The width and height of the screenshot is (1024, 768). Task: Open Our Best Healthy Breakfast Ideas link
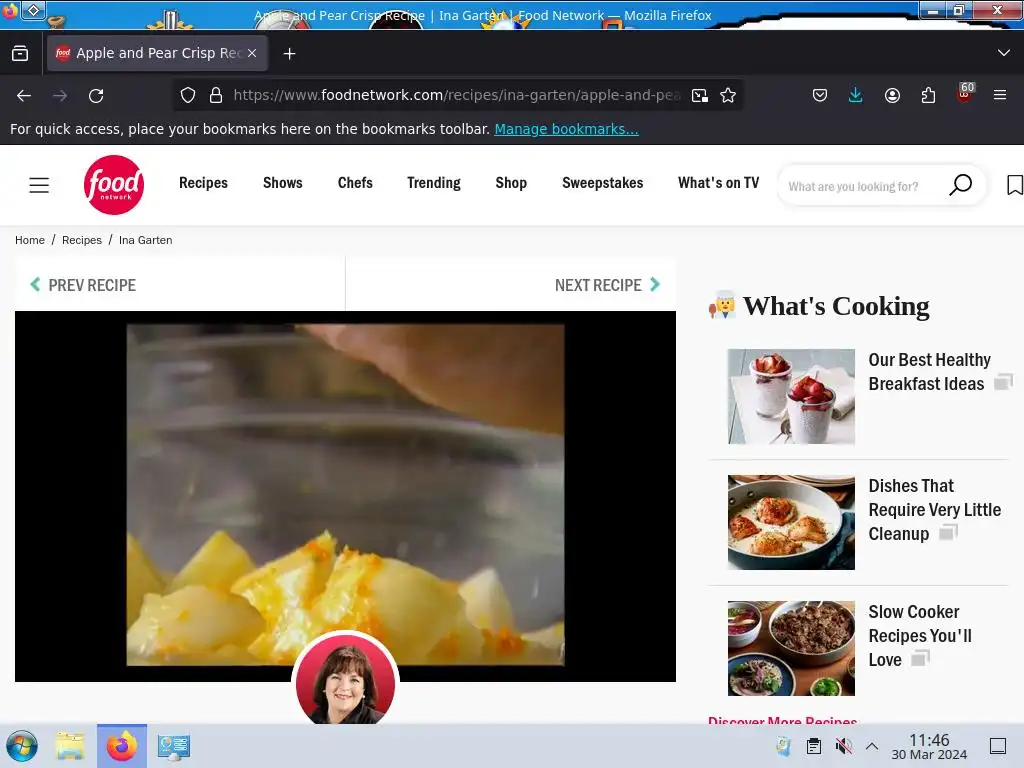[x=929, y=372]
